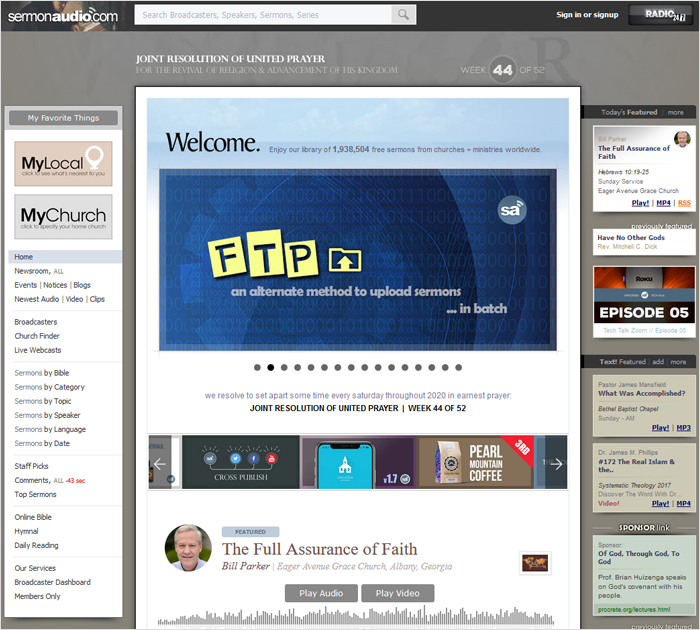700x630 pixels.
Task: Open Tech Talk Zoom Episode 05 thumbnail
Action: tap(644, 295)
